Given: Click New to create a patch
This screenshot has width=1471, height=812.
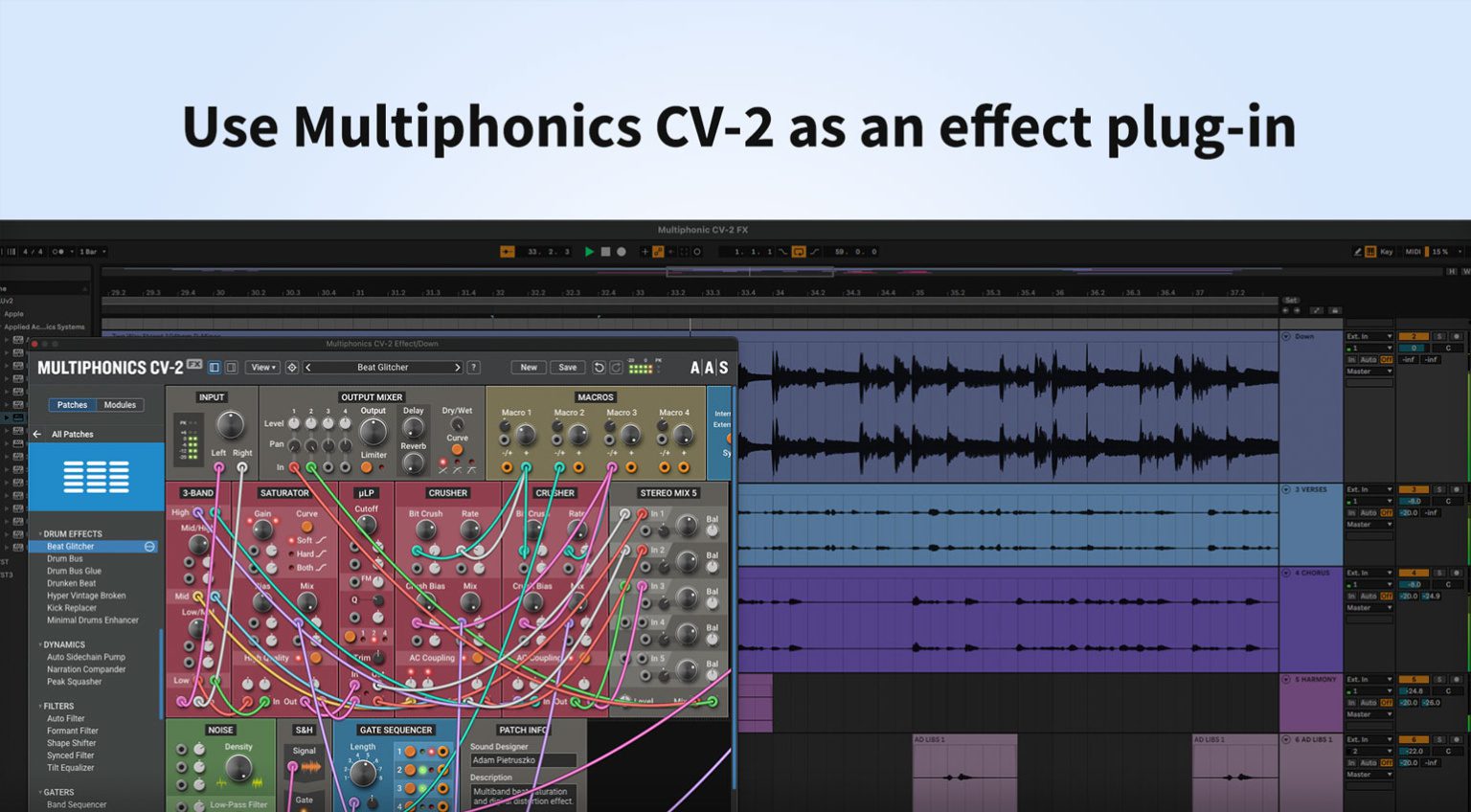Looking at the screenshot, I should tap(529, 367).
